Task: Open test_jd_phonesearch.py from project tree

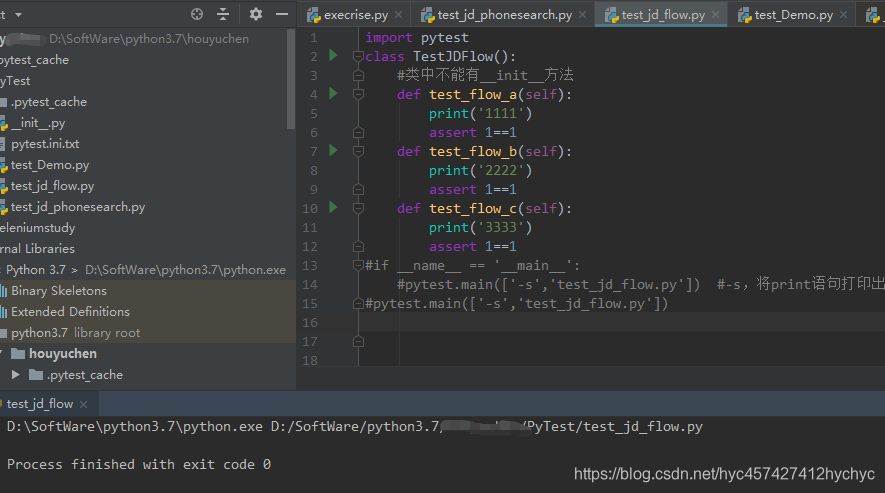Action: [x=78, y=207]
